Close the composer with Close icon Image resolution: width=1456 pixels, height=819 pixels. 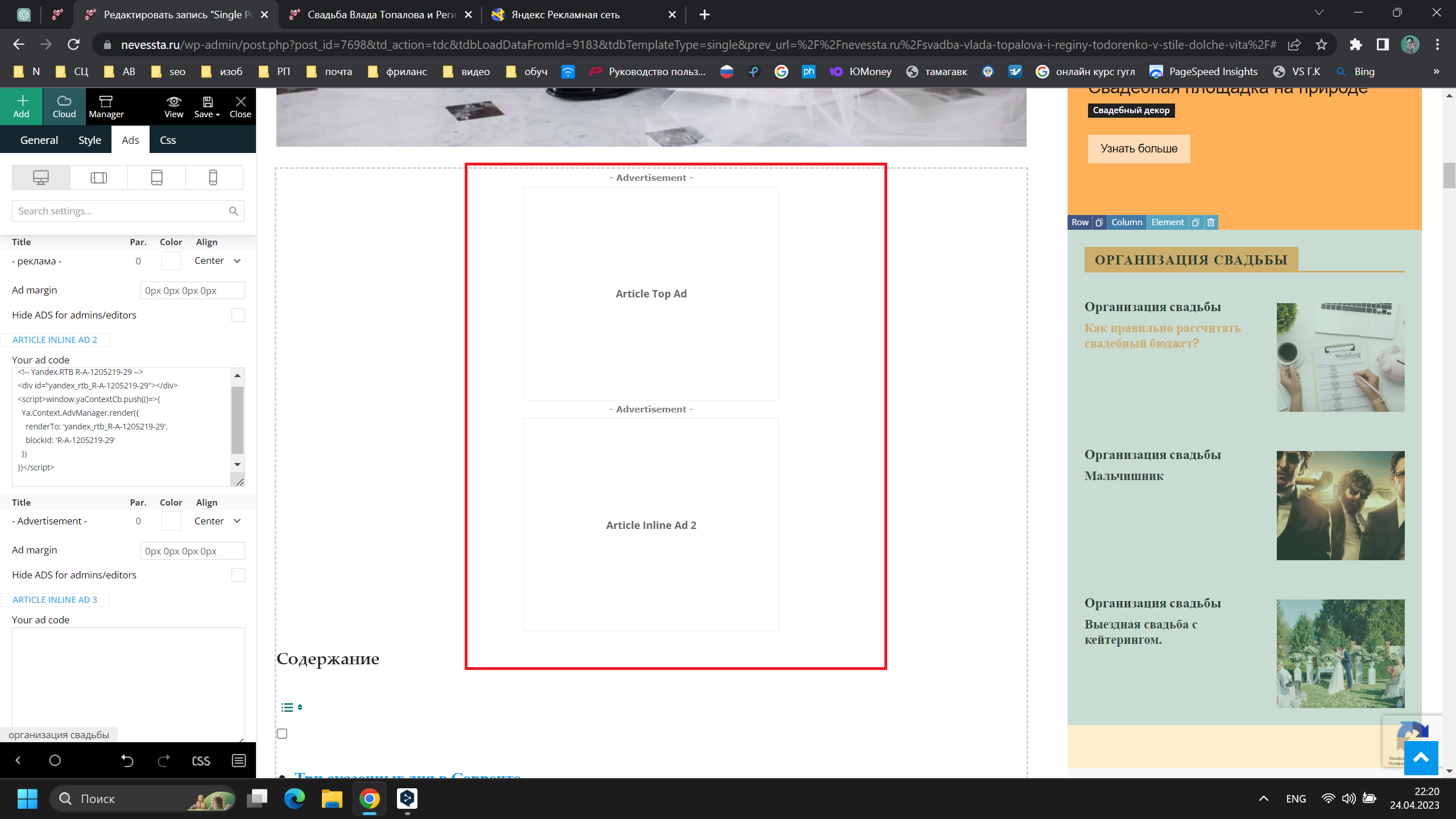click(241, 106)
